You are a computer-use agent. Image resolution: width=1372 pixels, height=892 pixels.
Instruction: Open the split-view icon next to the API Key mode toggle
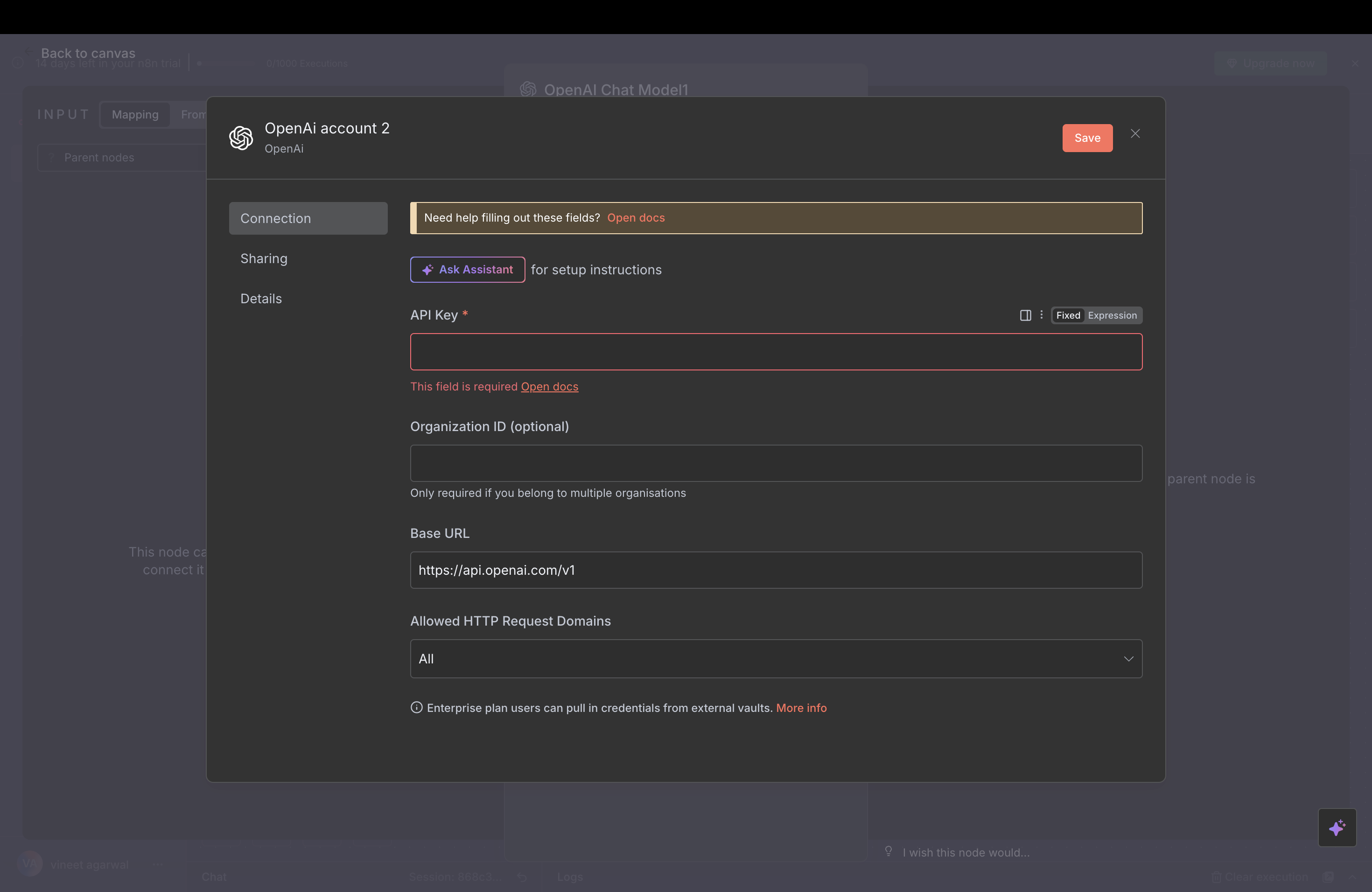tap(1026, 315)
